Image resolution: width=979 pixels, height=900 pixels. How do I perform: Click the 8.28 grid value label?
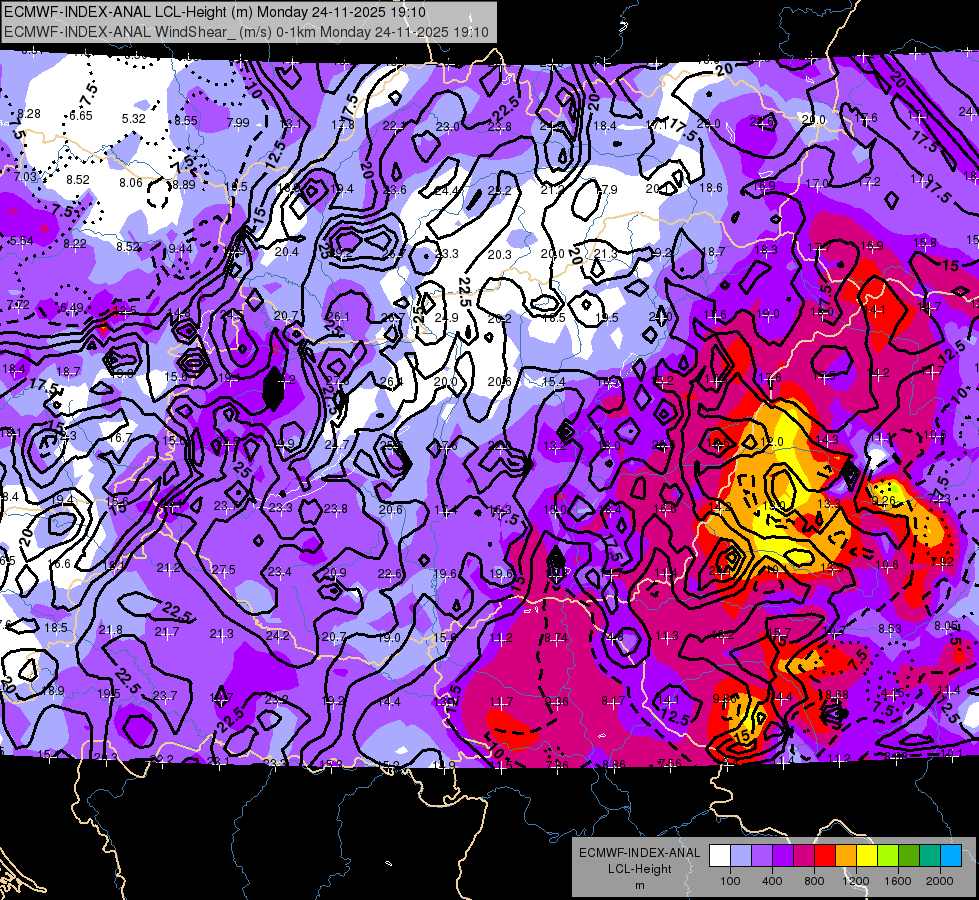tap(29, 114)
